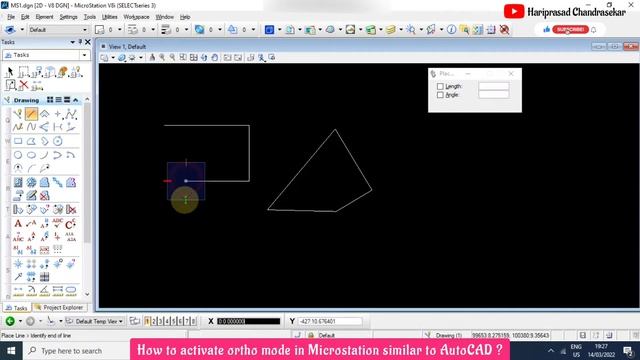Click inside the Length input field
Screen dimensions: 640x360
click(x=493, y=86)
